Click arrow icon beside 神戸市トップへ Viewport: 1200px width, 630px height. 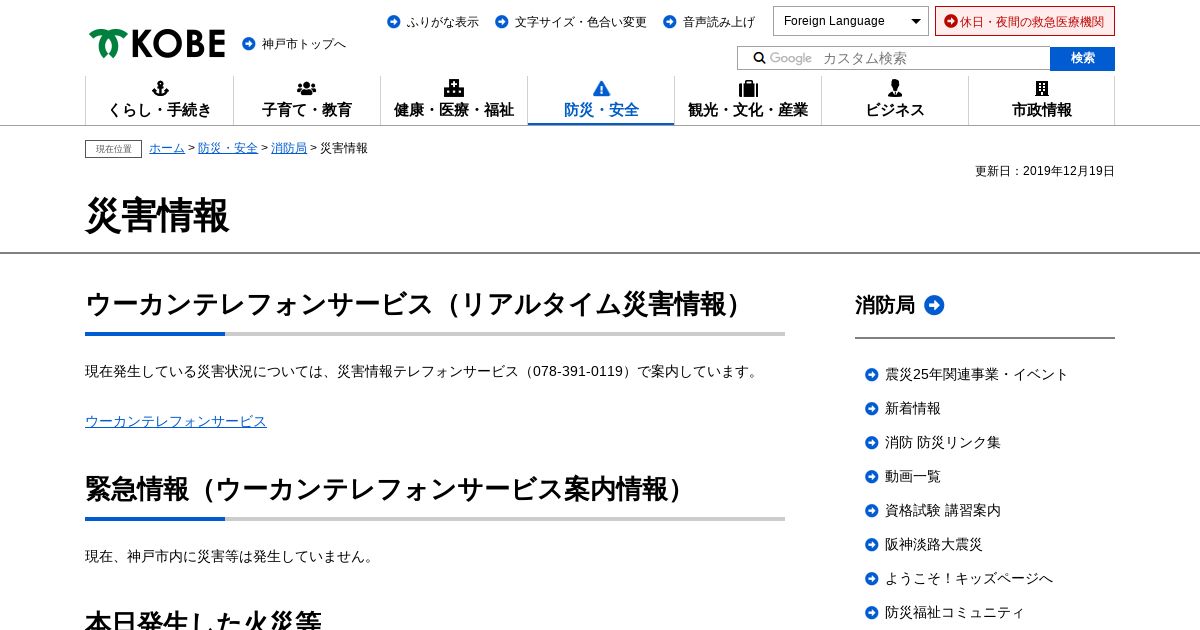point(249,44)
